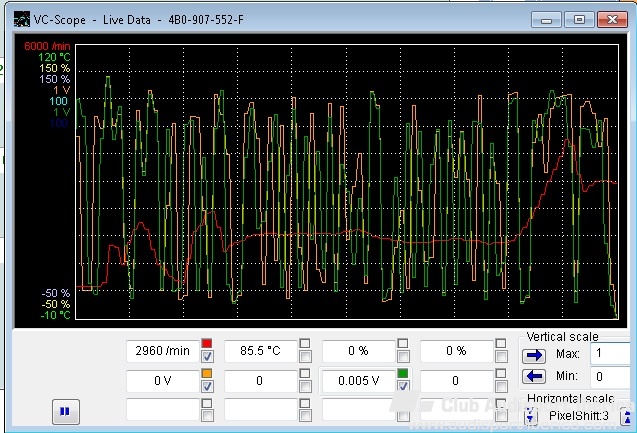The image size is (637, 433).
Task: Maximize the VC-Scope window
Action: [x=578, y=19]
